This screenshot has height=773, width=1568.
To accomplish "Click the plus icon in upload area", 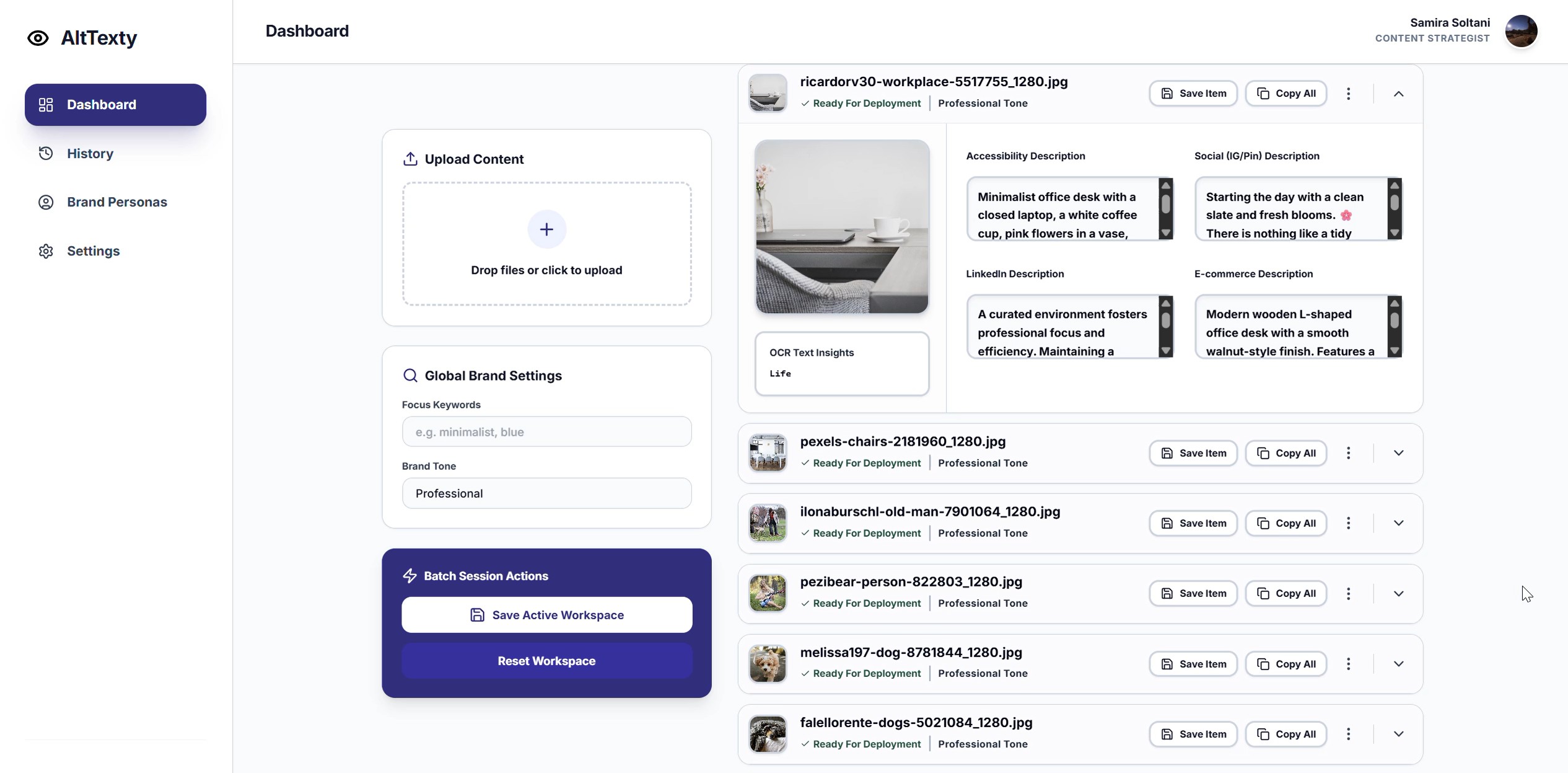I will (546, 229).
